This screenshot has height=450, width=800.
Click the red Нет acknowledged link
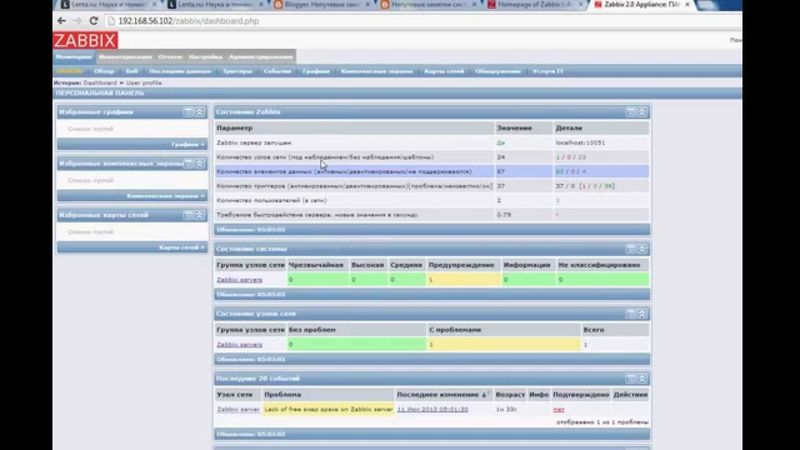(x=559, y=409)
